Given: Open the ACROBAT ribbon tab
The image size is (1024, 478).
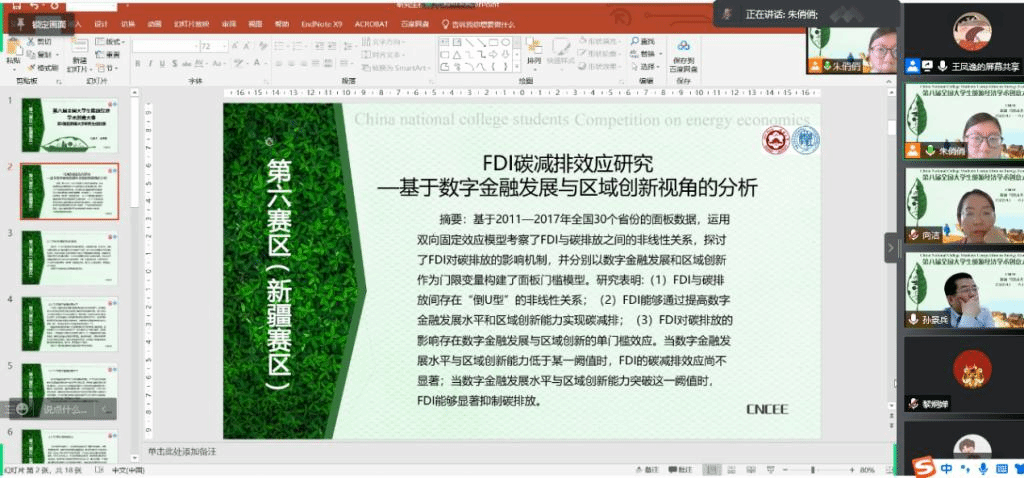Looking at the screenshot, I should coord(371,24).
